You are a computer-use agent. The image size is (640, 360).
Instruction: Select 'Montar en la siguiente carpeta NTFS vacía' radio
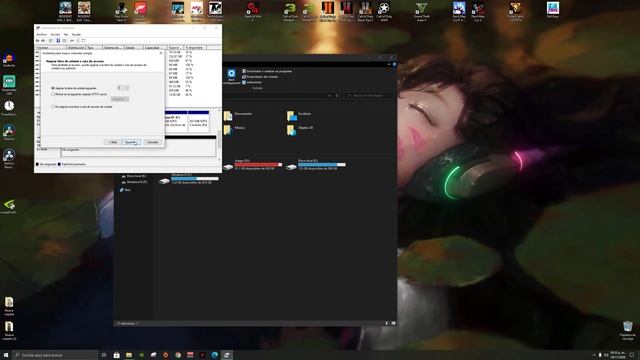[53, 94]
